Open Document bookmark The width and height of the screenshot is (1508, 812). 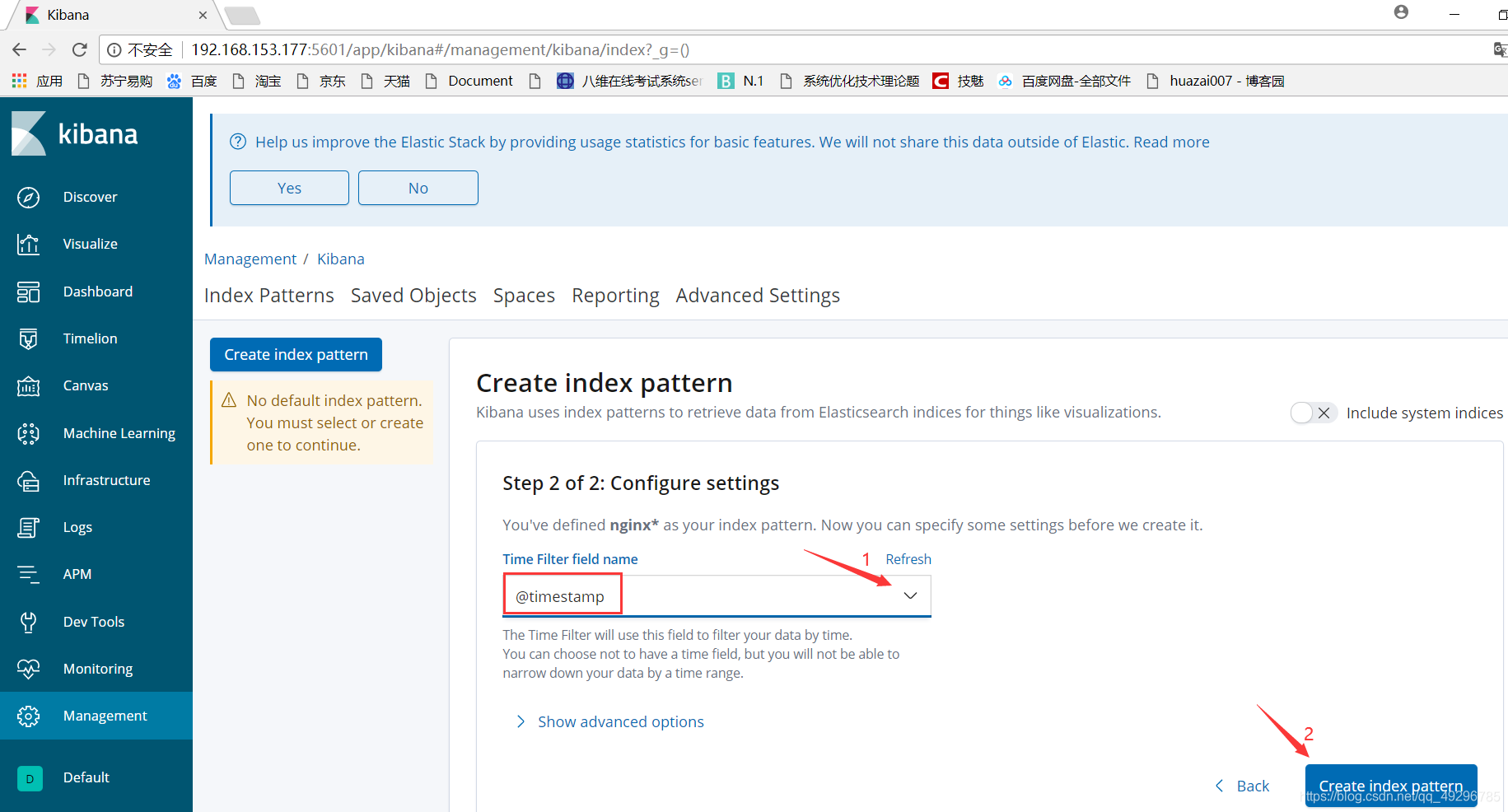pos(469,81)
